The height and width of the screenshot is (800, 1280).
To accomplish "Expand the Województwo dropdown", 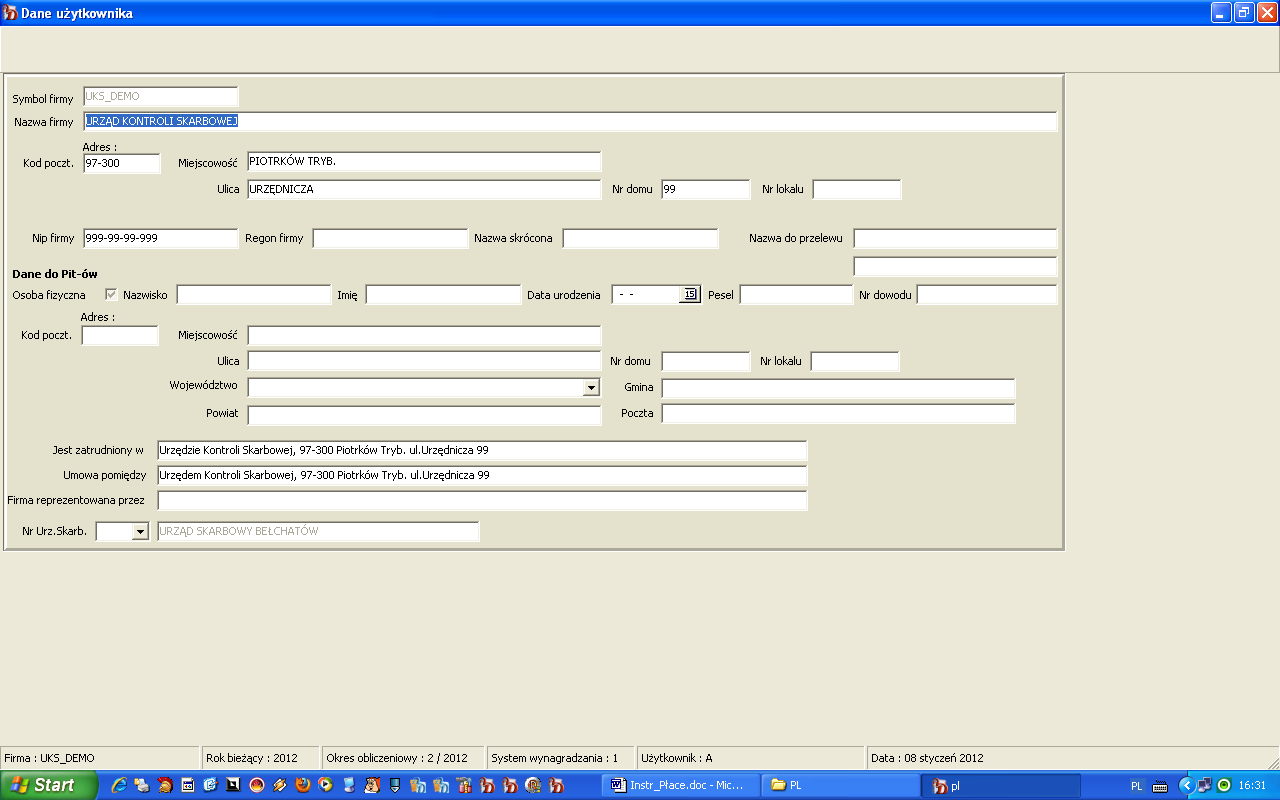I will (591, 388).
